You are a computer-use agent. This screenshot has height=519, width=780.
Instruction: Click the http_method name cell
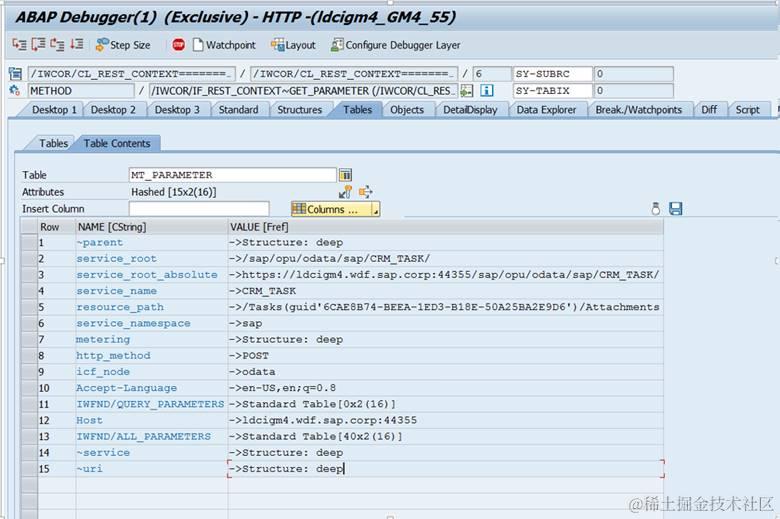coord(151,356)
